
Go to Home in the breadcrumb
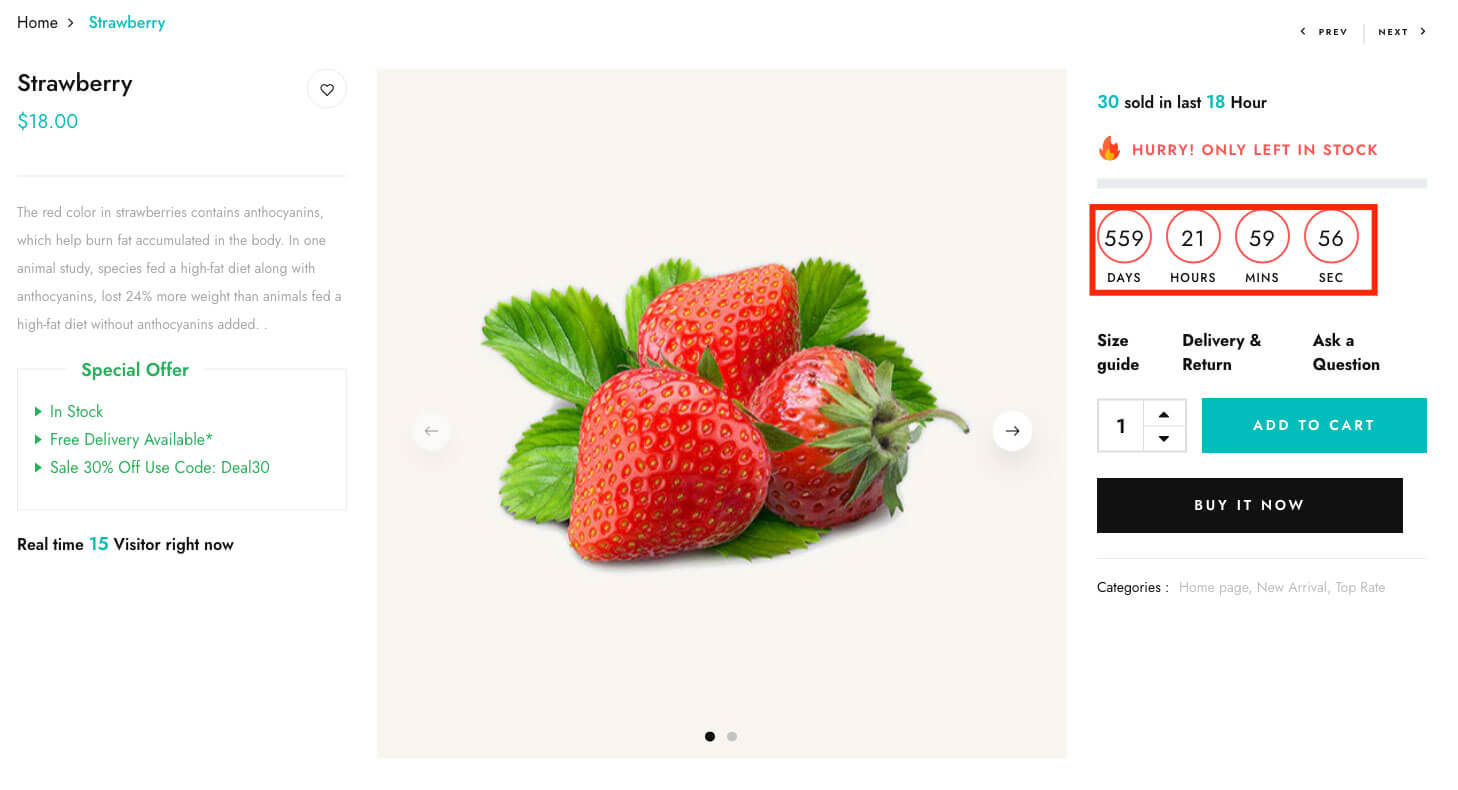pos(37,23)
